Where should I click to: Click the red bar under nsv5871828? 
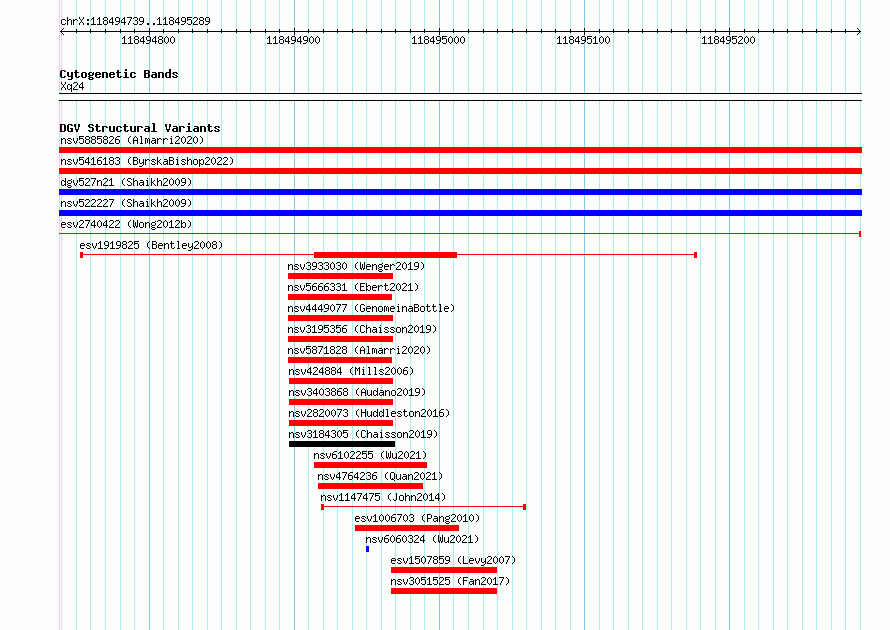click(340, 360)
